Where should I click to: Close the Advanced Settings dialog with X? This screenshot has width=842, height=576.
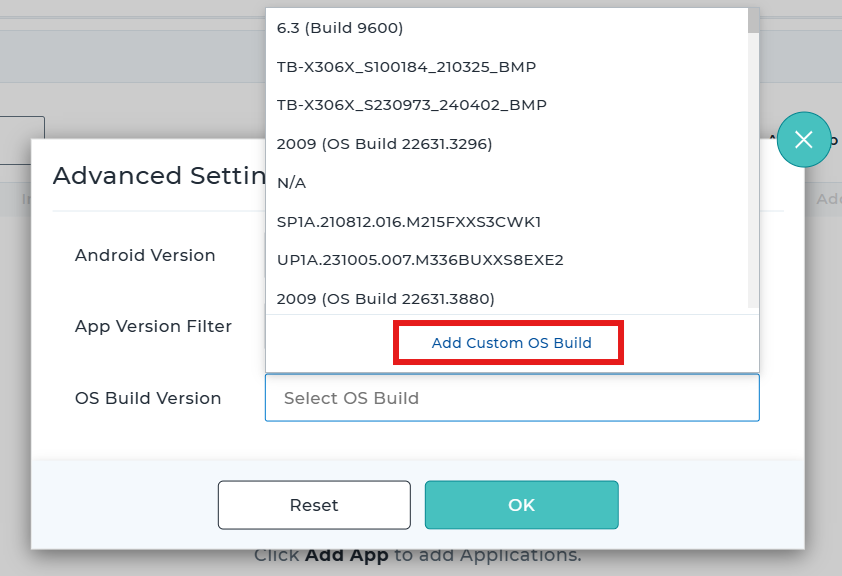coord(803,140)
